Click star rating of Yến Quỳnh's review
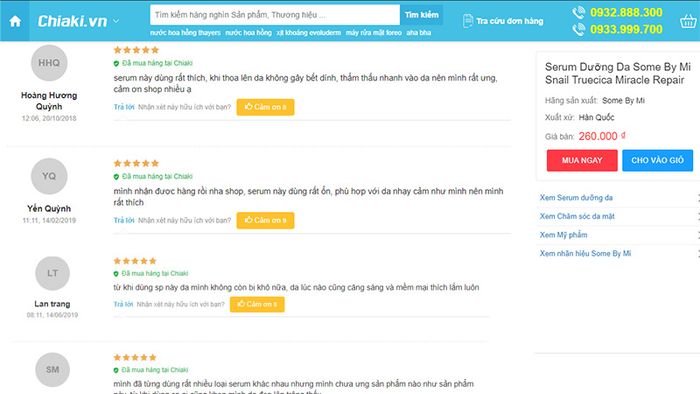This screenshot has height=394, width=700. coord(136,163)
